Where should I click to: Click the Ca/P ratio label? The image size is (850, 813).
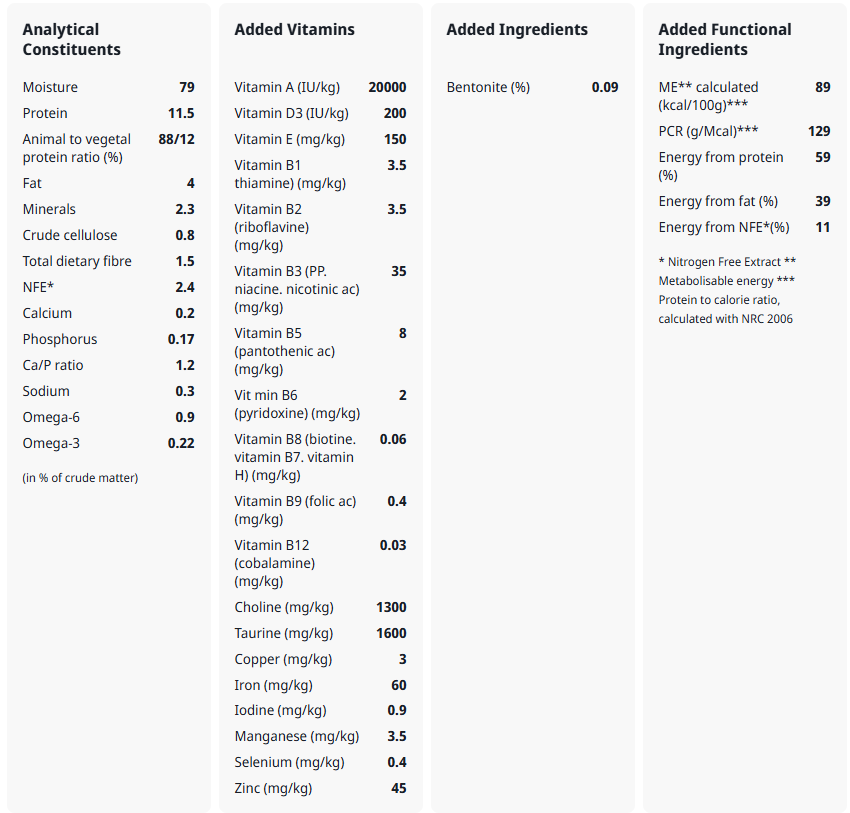tap(53, 366)
